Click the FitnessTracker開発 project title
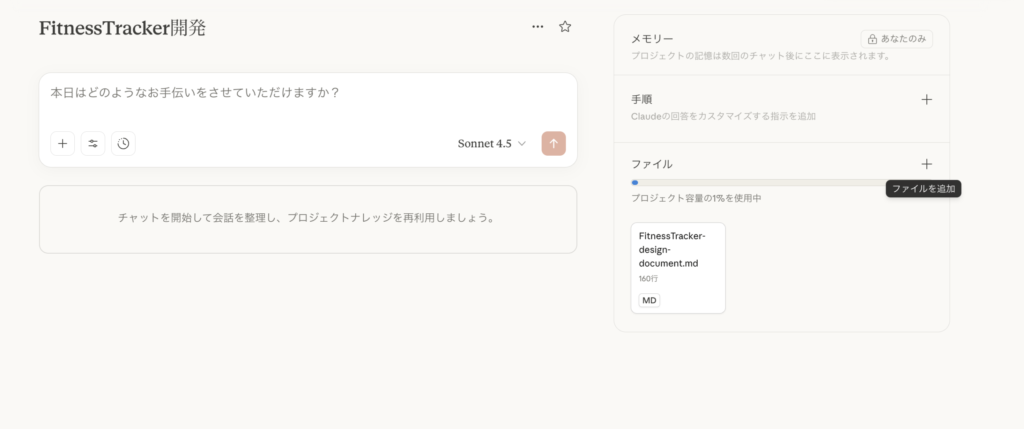1024x429 pixels. coord(122,28)
